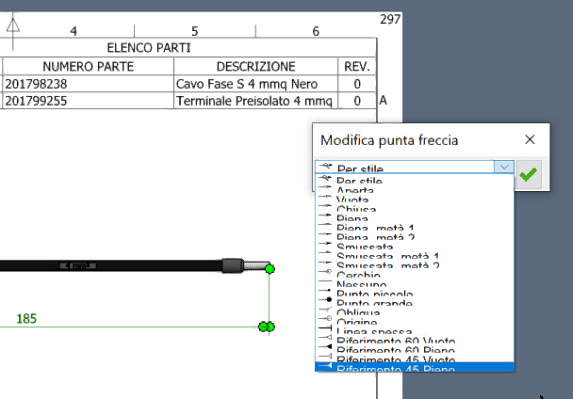The width and height of the screenshot is (573, 399).
Task: Confirm arrowhead change with green checkmark
Action: tap(528, 174)
